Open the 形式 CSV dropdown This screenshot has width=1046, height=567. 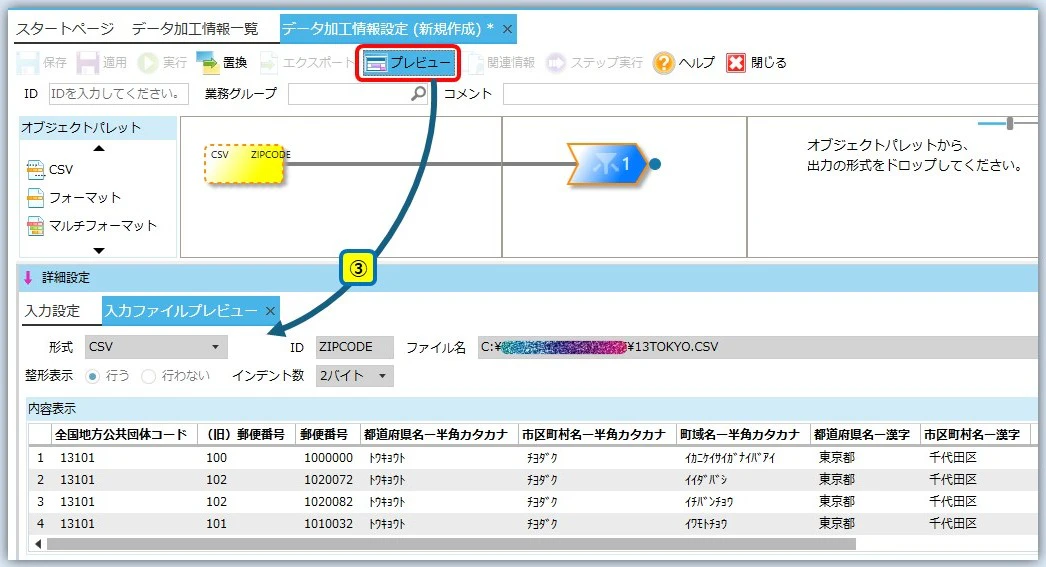pos(156,347)
